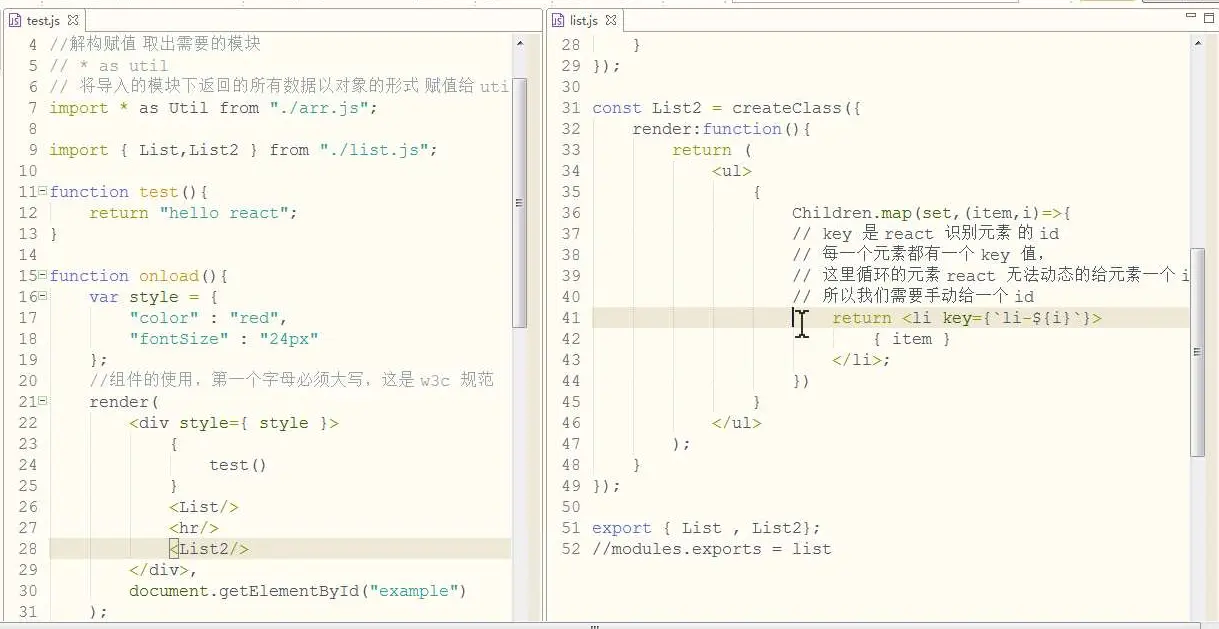Click the "function test(){" declaration
1219x629 pixels.
pyautogui.click(x=129, y=192)
